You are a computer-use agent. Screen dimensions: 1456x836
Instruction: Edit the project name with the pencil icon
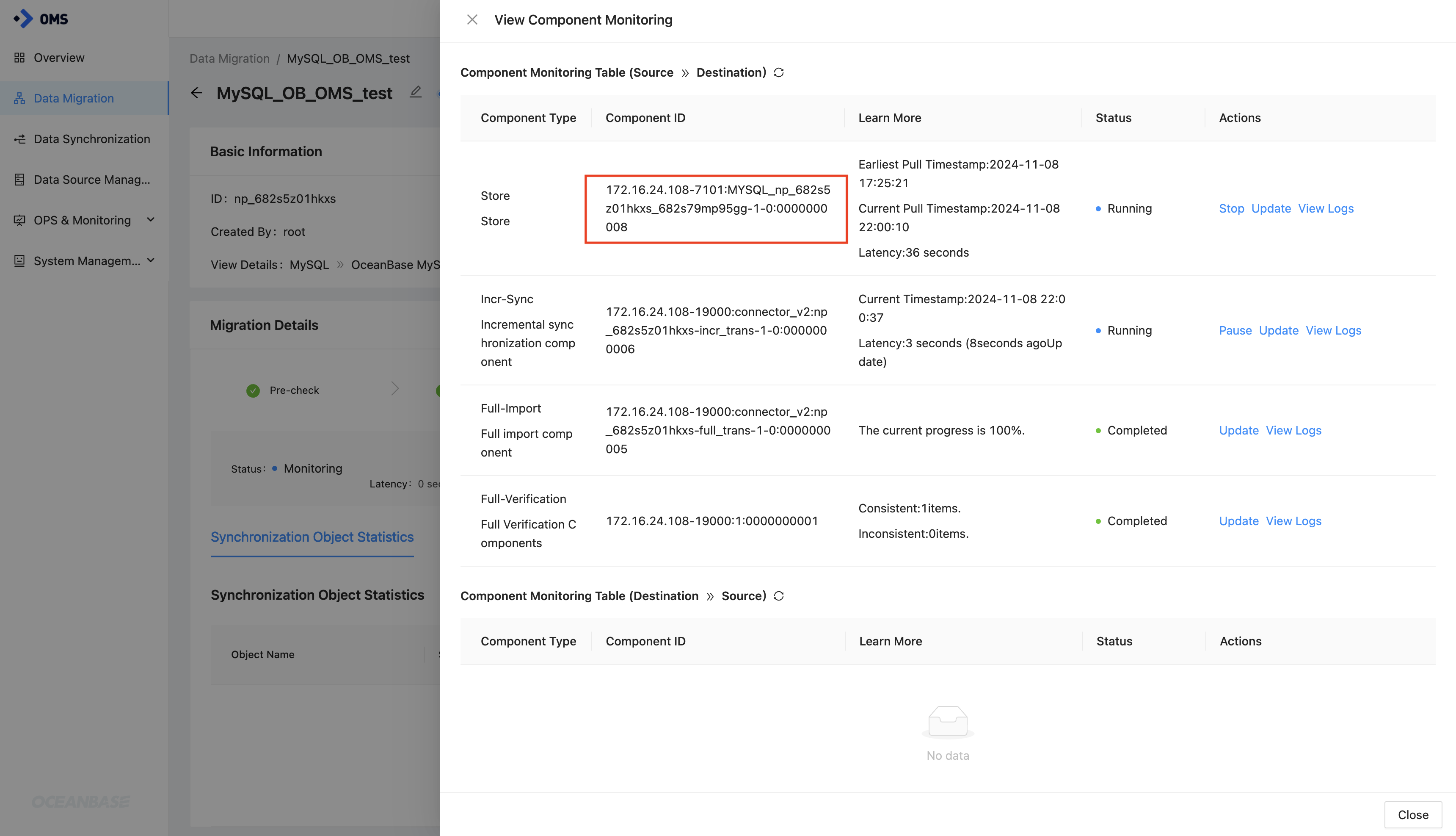click(x=416, y=92)
